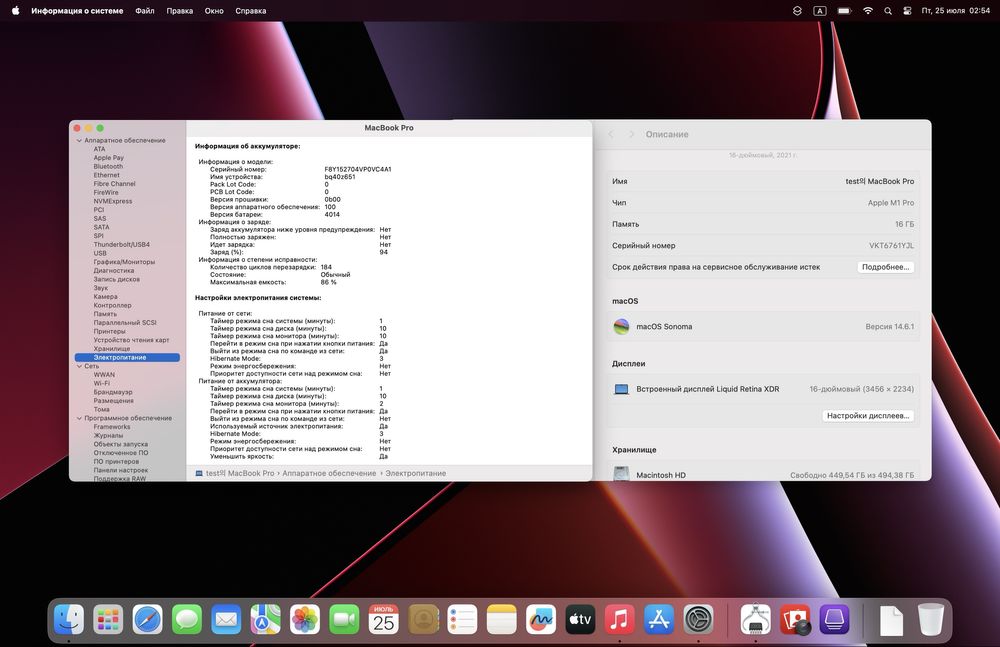Viewport: 1000px width, 647px height.
Task: Open the Справка menu
Action: 251,11
